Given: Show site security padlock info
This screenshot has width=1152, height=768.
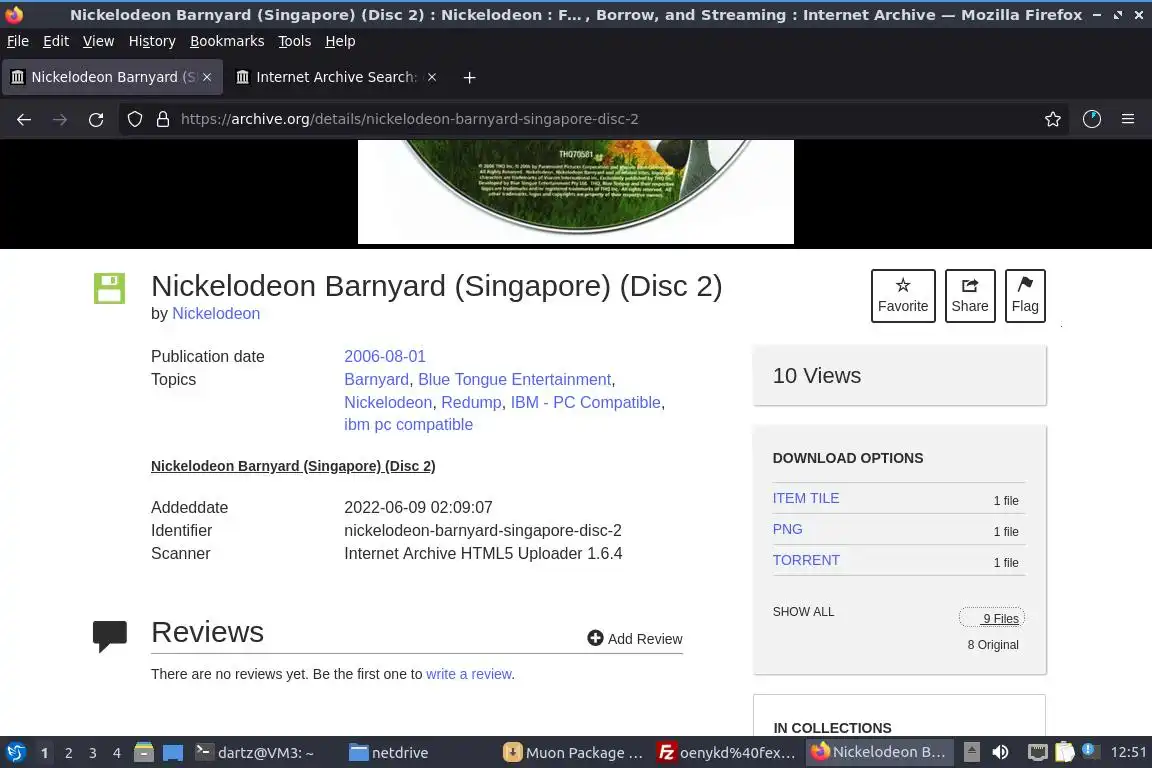Looking at the screenshot, I should click(x=163, y=119).
